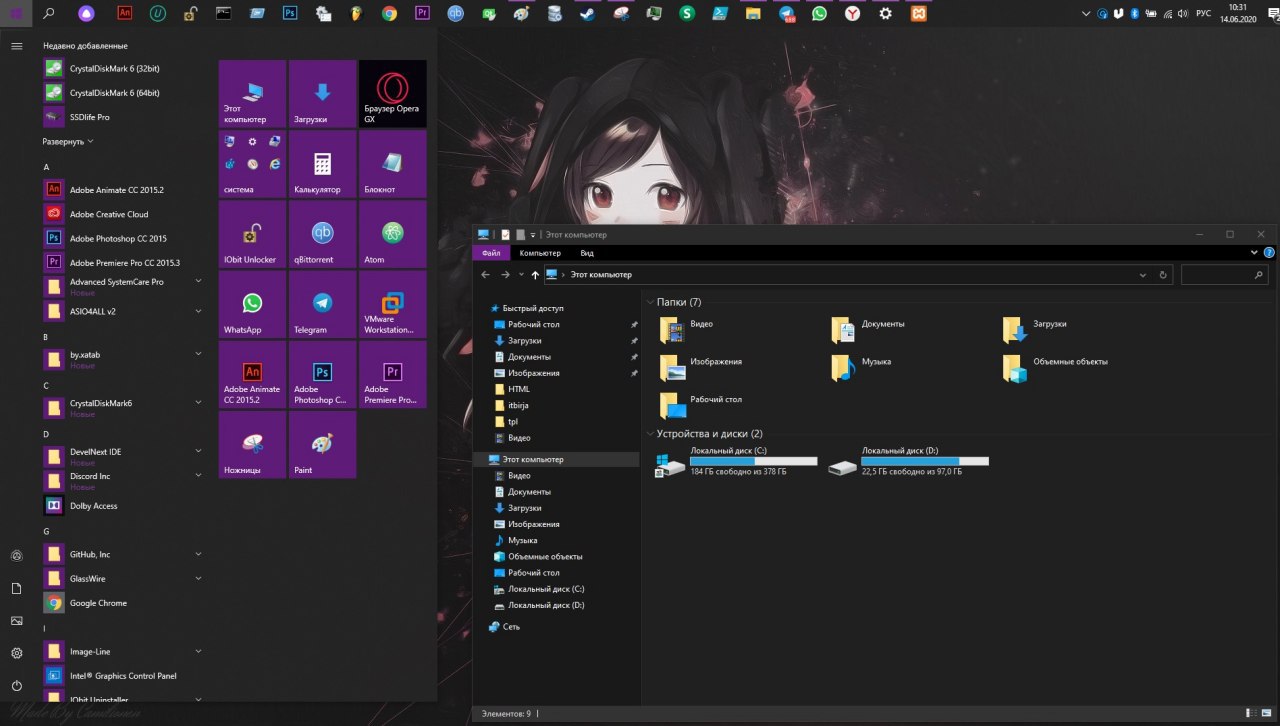Expand the Start menu hamburger
The image size is (1280, 726).
click(16, 46)
